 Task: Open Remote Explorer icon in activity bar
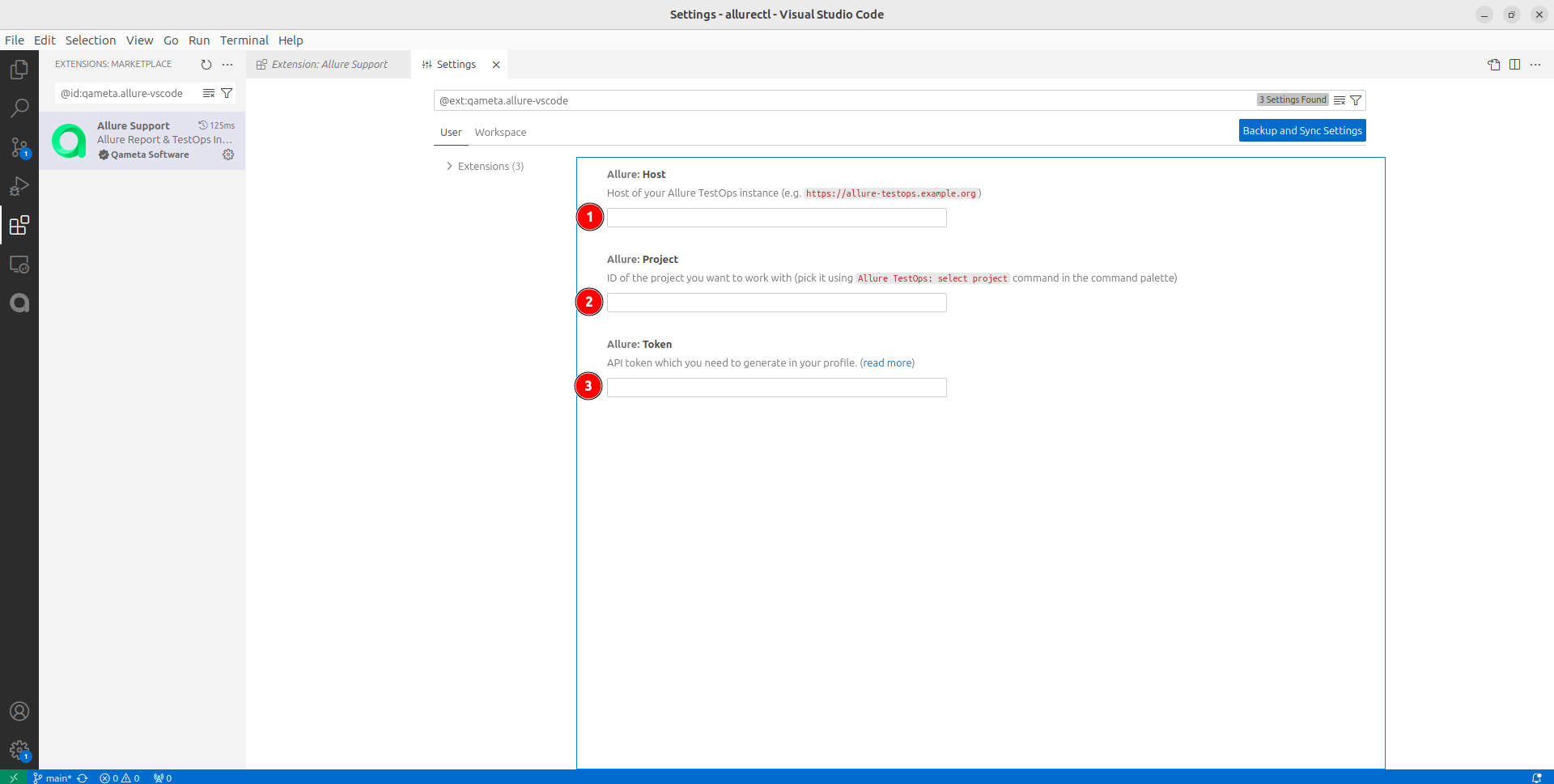click(x=19, y=265)
